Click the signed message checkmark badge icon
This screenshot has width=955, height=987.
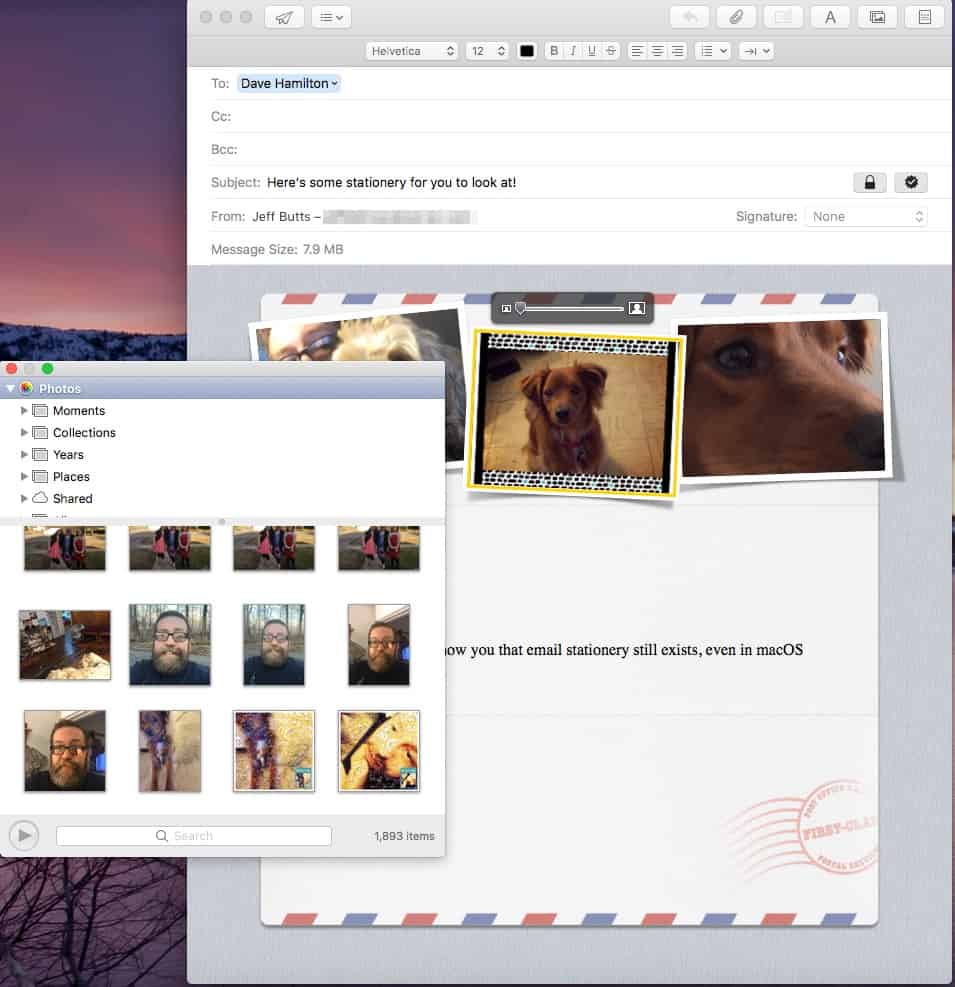pos(911,182)
